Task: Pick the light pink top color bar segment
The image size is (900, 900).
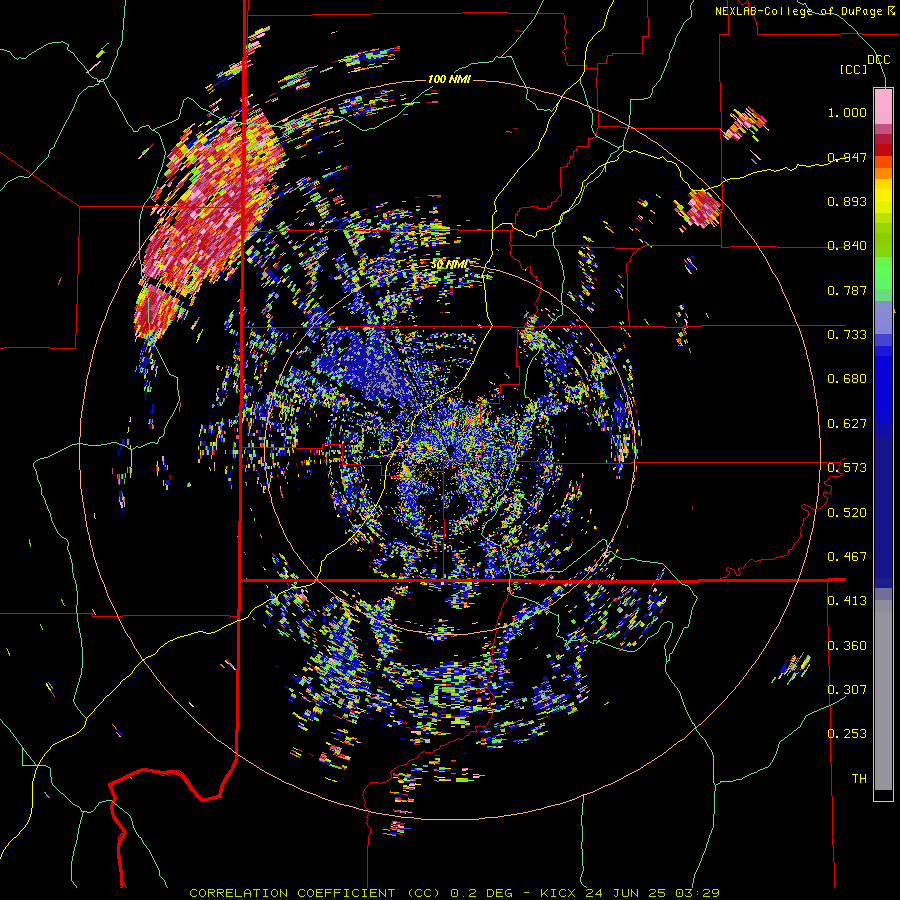Action: pos(883,107)
